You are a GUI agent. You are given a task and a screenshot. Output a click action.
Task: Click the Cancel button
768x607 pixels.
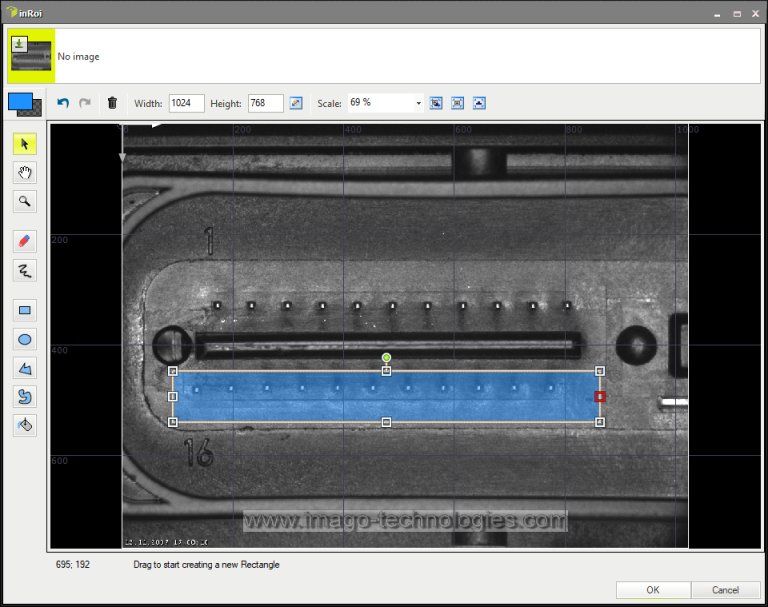pyautogui.click(x=725, y=590)
